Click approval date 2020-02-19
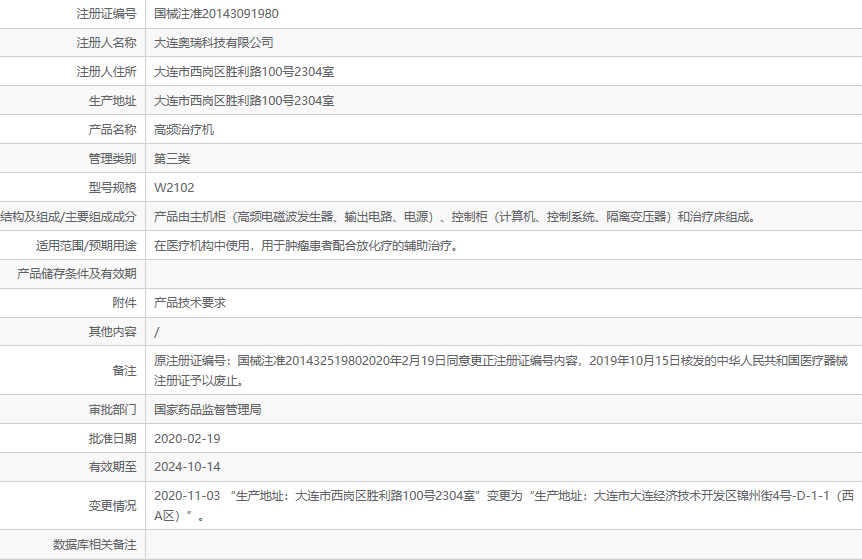 click(187, 439)
